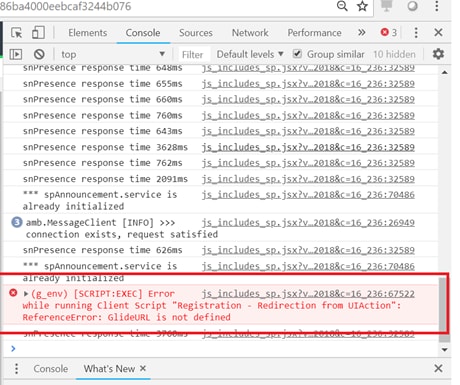Screen dimensions: 460x385
Task: Click the browser address bar URL
Action: click(66, 6)
